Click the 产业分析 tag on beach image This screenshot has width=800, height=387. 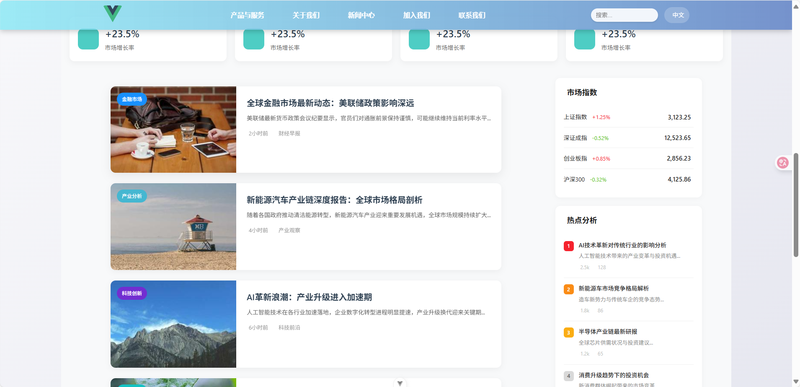(x=132, y=196)
